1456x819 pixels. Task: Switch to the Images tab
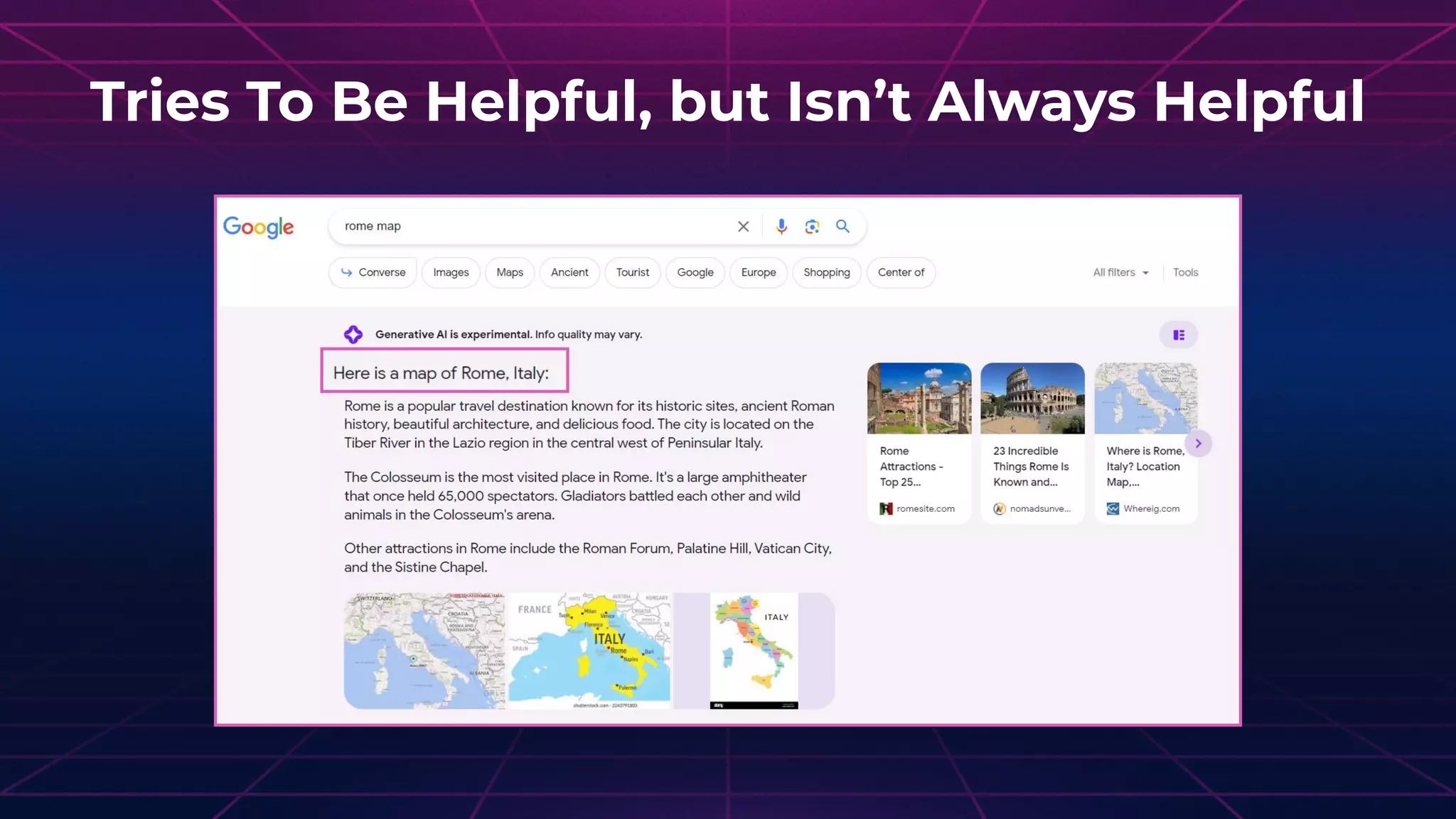[451, 273]
